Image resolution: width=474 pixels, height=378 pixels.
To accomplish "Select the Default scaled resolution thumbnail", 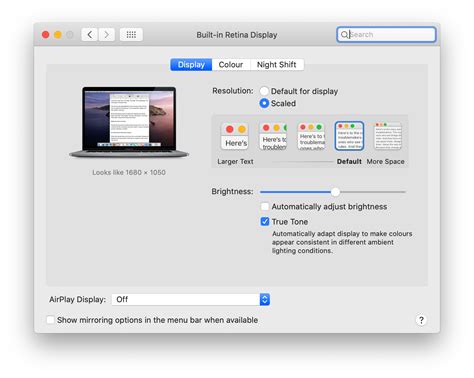I will 349,136.
